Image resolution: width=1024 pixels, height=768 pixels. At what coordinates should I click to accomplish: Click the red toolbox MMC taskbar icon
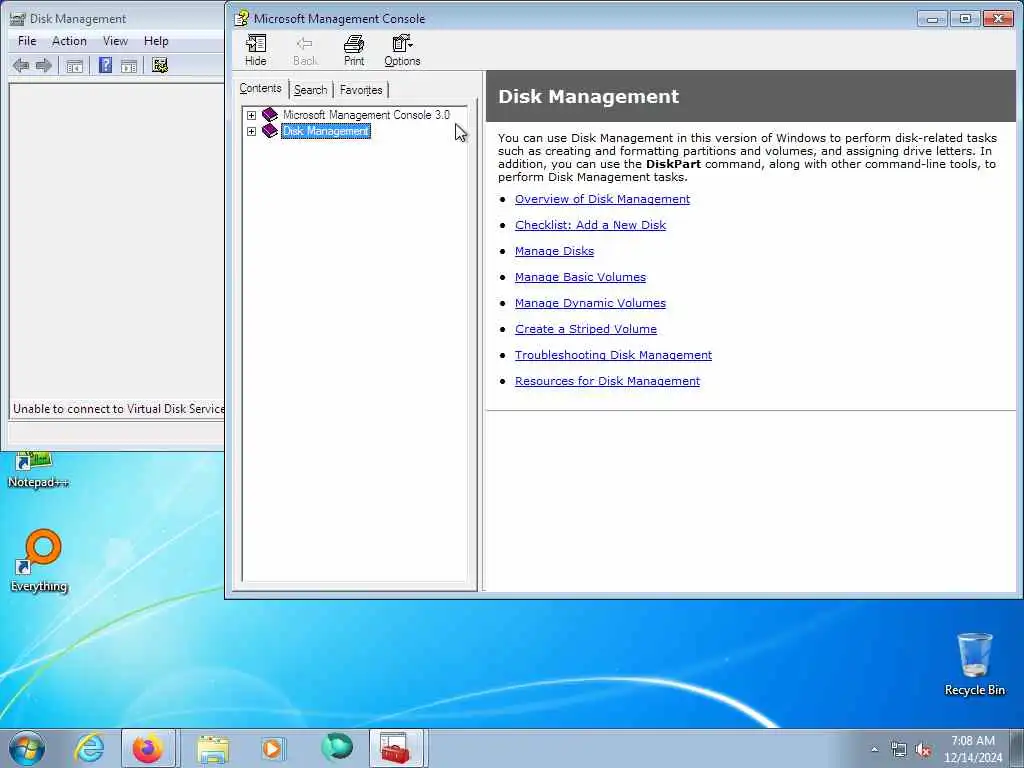pyautogui.click(x=396, y=748)
